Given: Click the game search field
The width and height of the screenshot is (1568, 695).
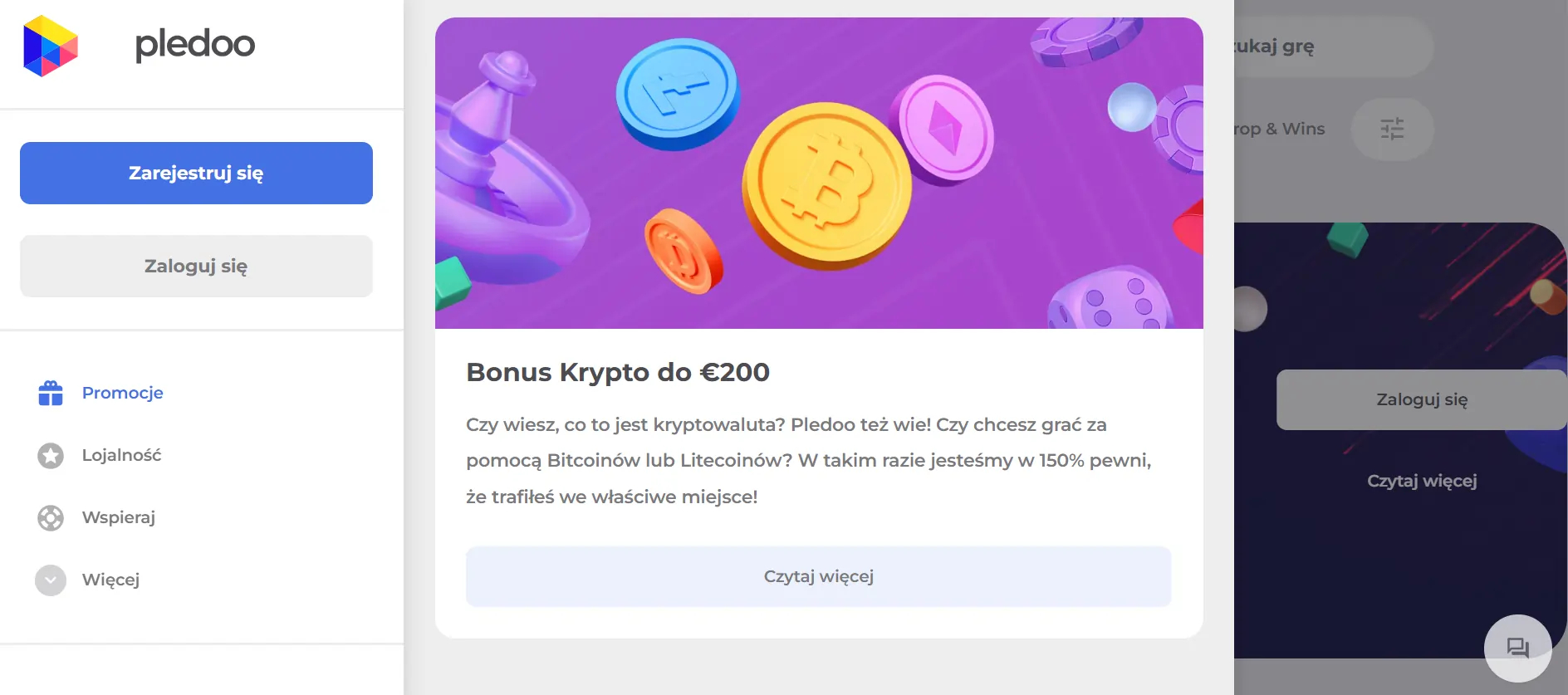Looking at the screenshot, I should click(x=1329, y=46).
